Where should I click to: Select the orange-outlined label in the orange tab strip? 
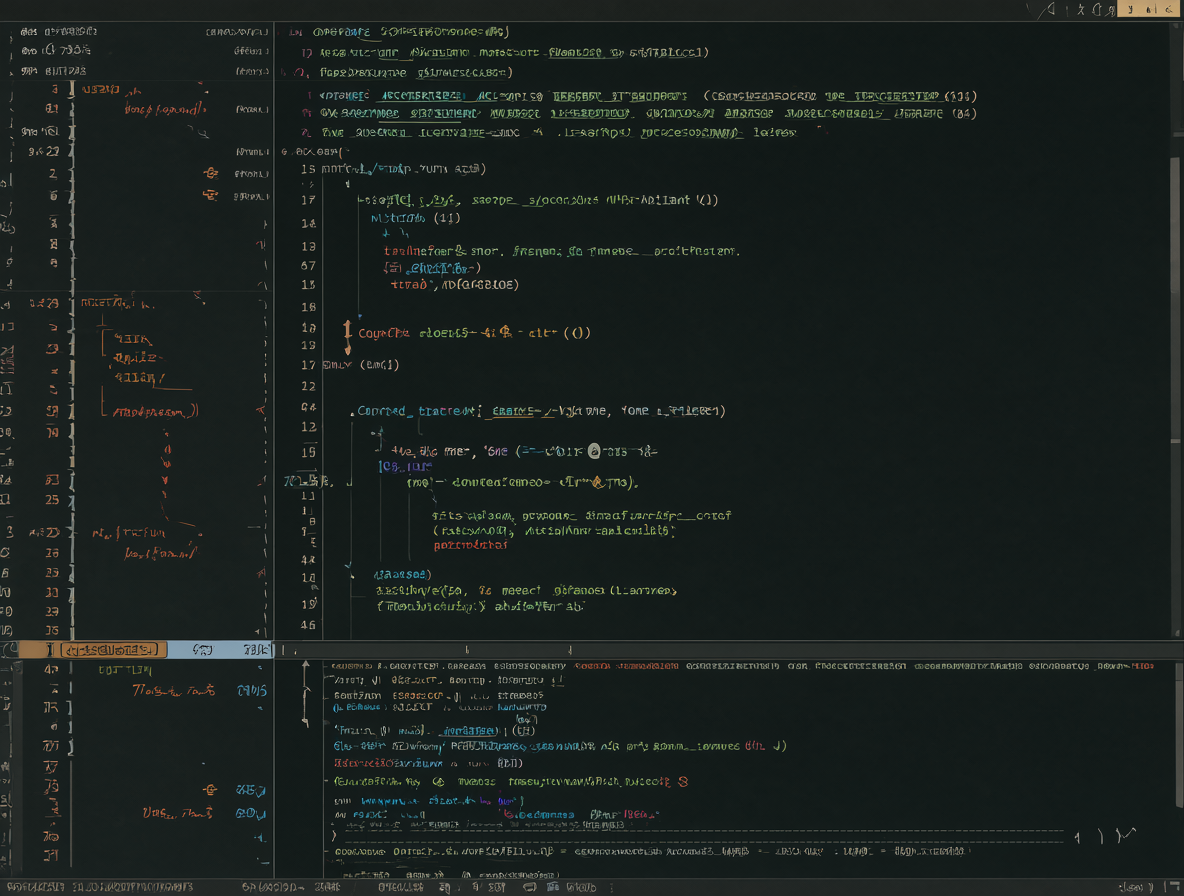click(113, 650)
